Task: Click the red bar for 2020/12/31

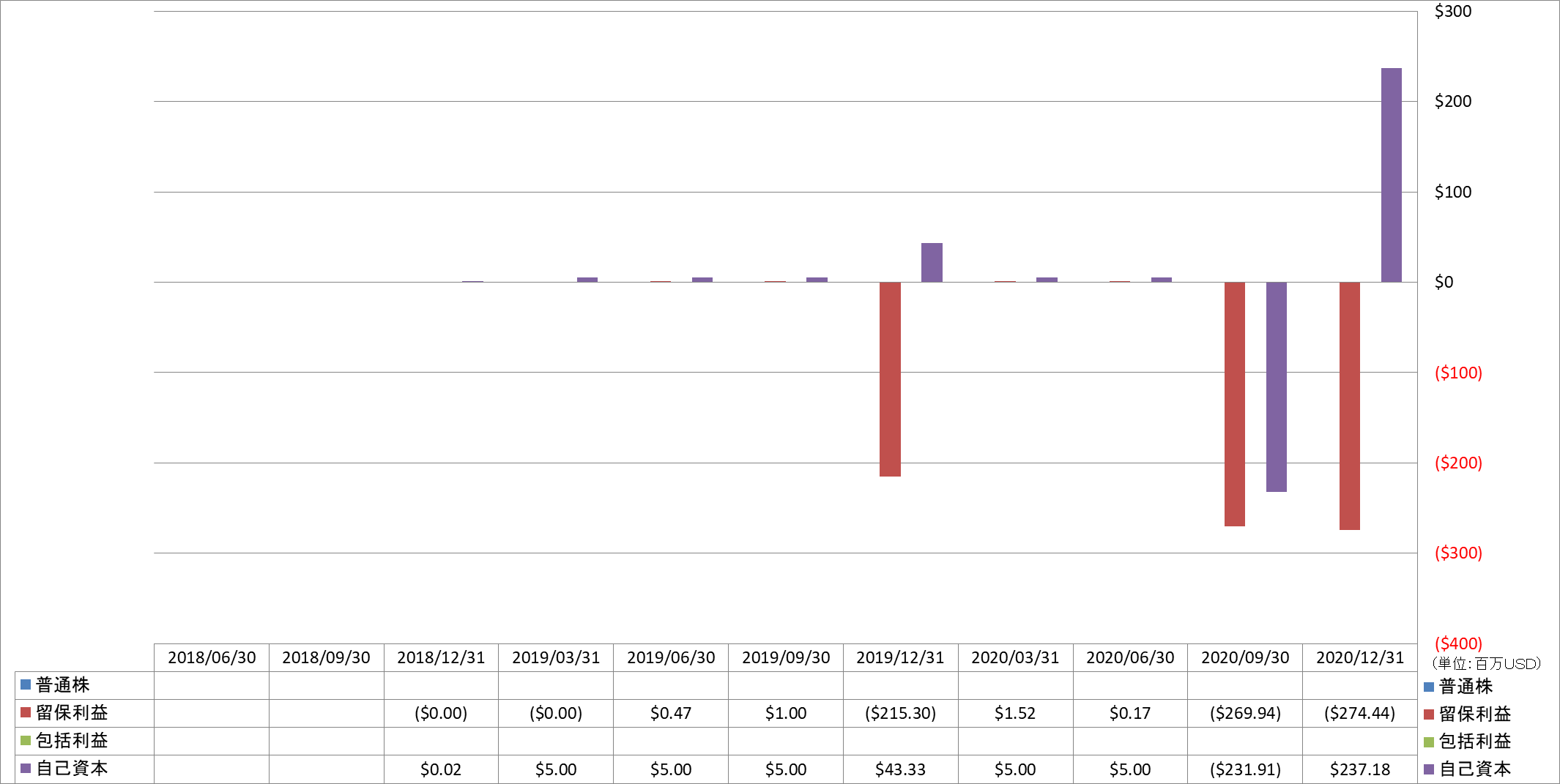Action: pos(1350,406)
